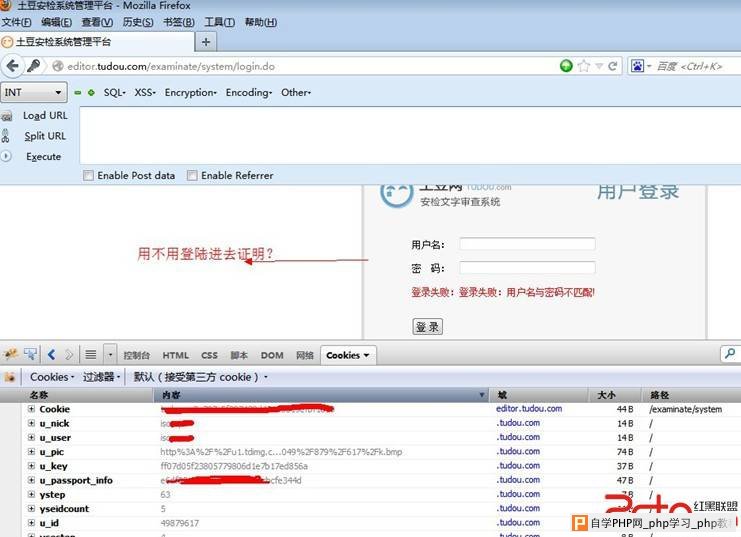Reload page with the refresh icon
Image resolution: width=741 pixels, height=537 pixels.
tap(613, 66)
